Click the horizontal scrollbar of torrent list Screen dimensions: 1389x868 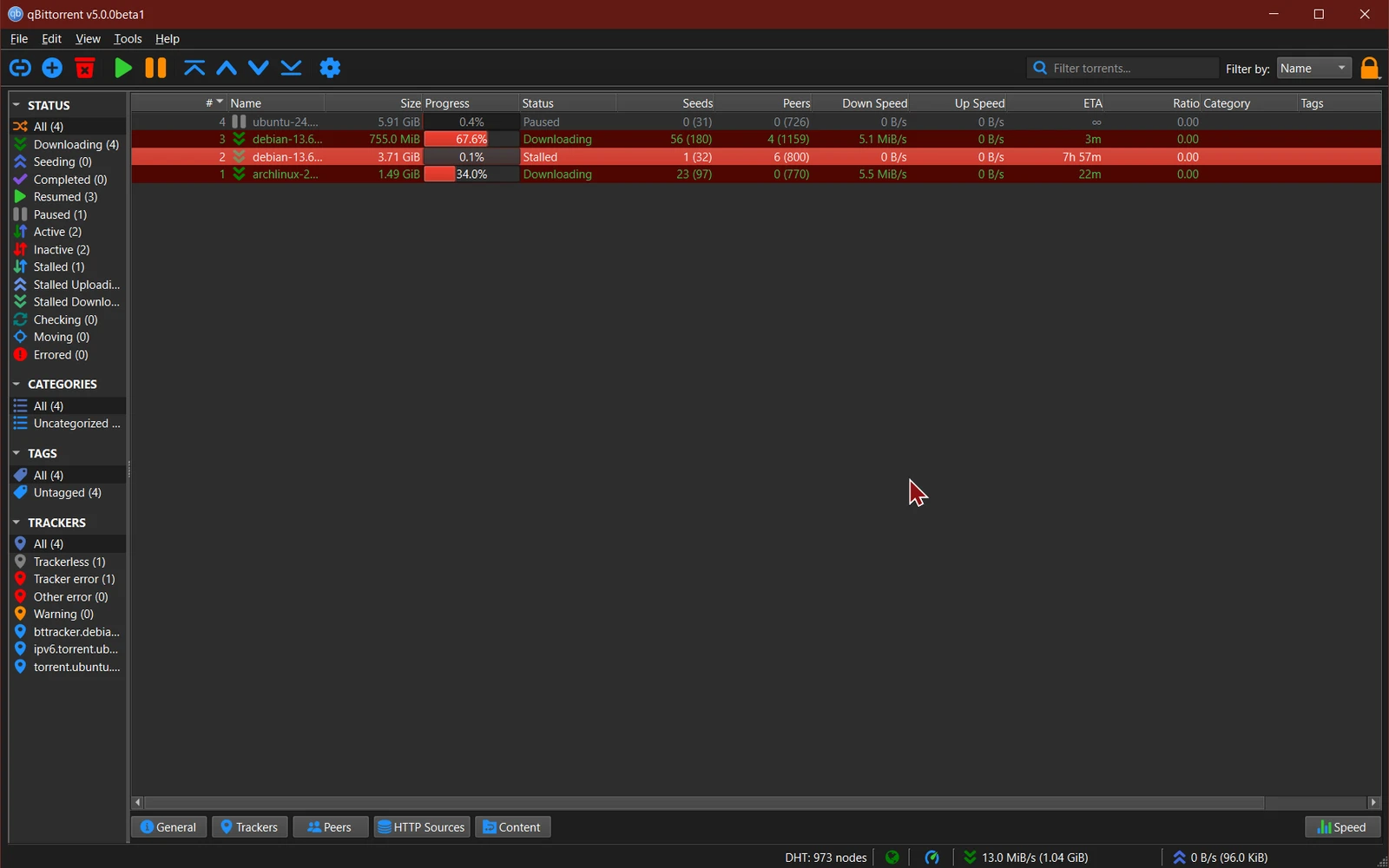703,802
